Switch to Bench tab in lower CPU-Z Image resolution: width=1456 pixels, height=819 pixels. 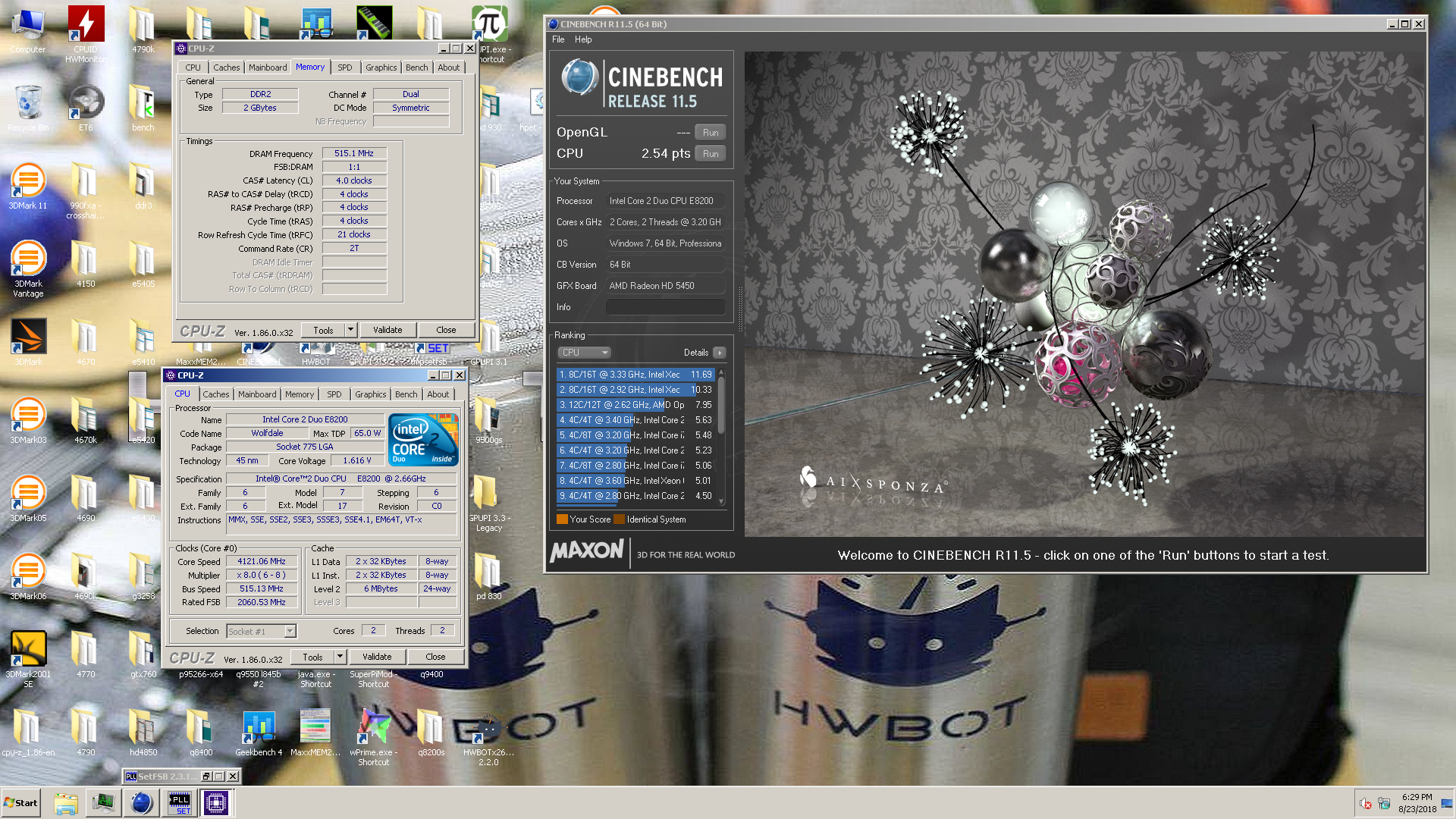(x=406, y=394)
